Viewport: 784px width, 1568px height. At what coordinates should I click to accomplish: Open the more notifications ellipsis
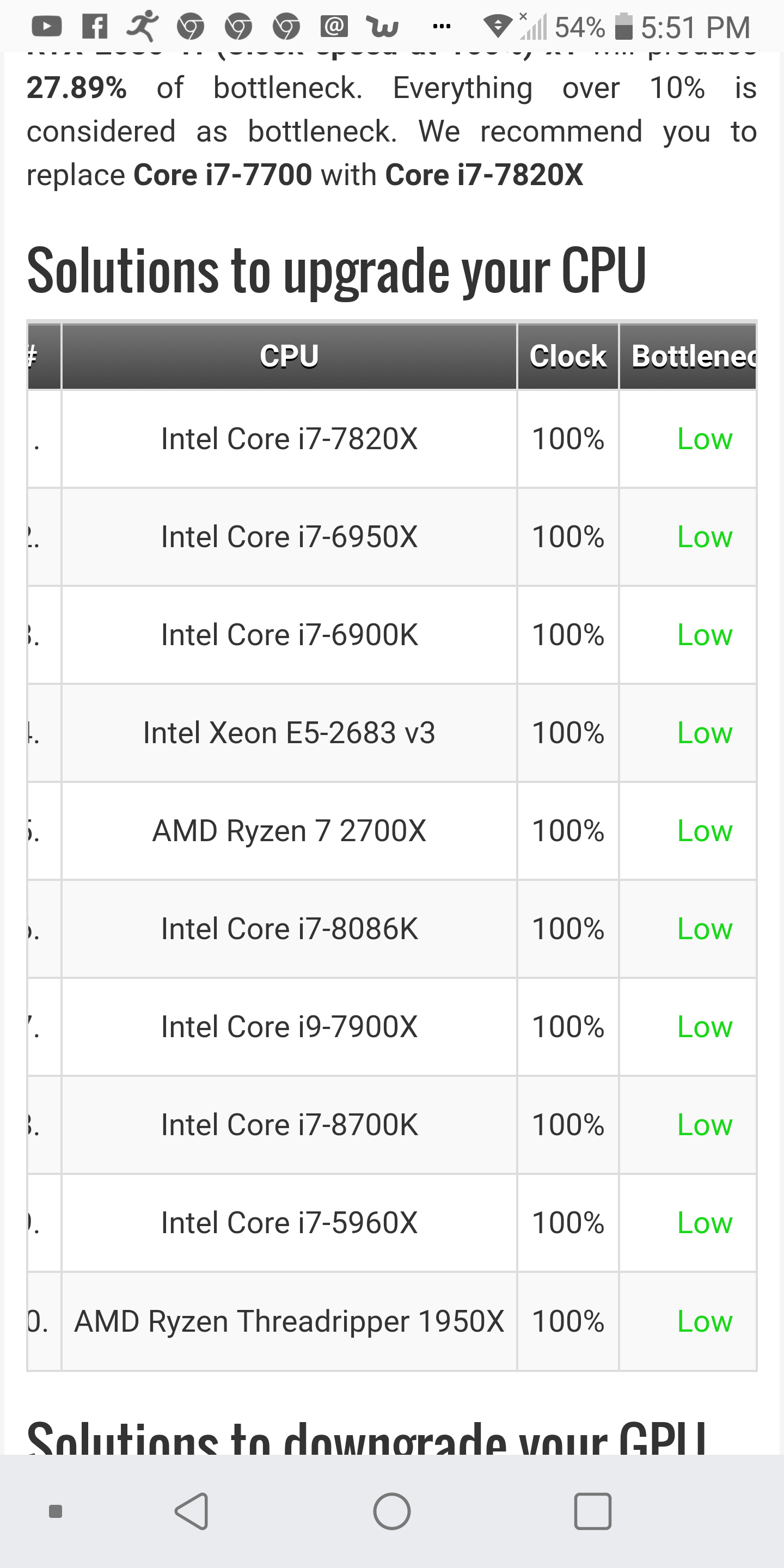(442, 26)
